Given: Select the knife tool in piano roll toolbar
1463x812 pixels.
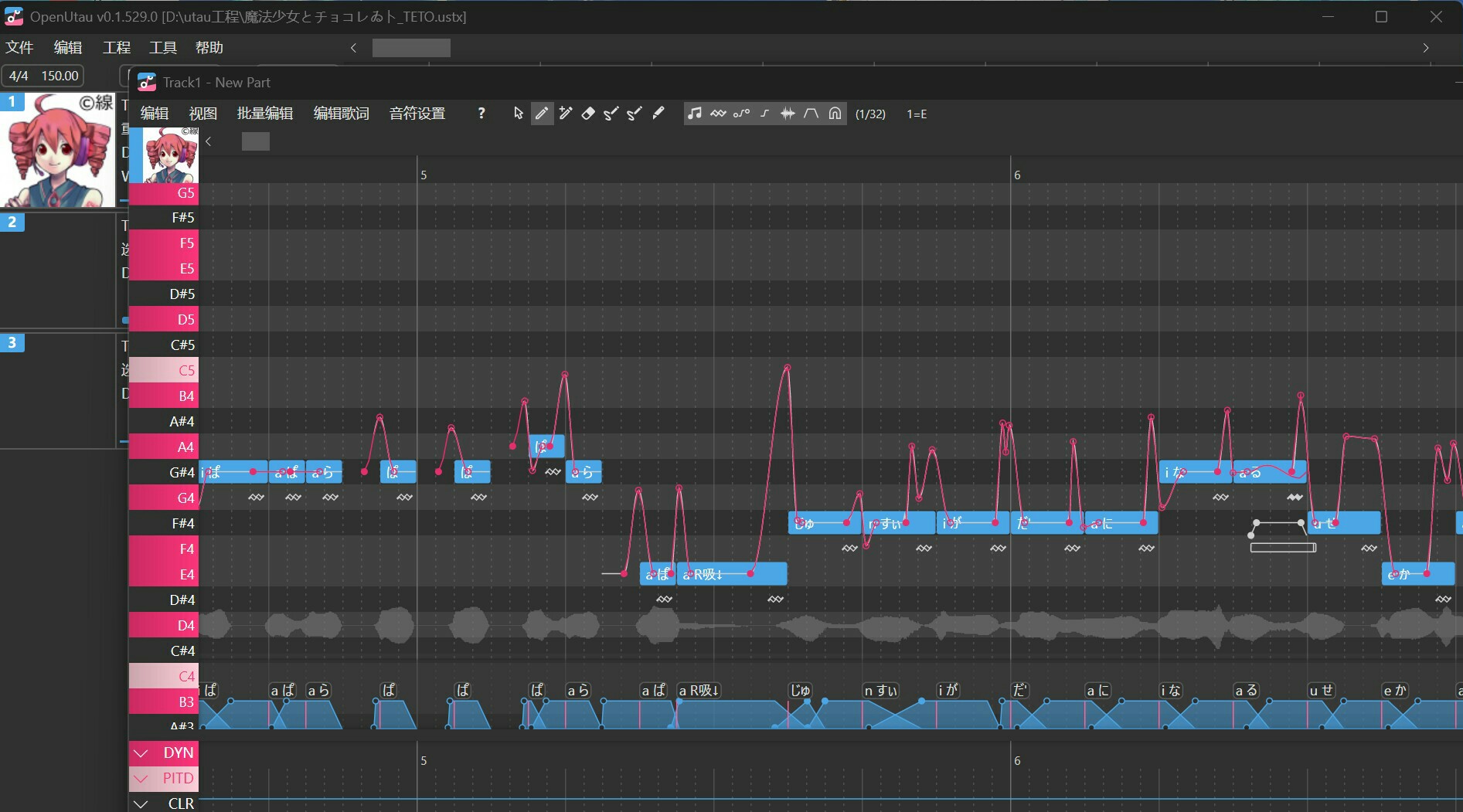Looking at the screenshot, I should click(658, 114).
